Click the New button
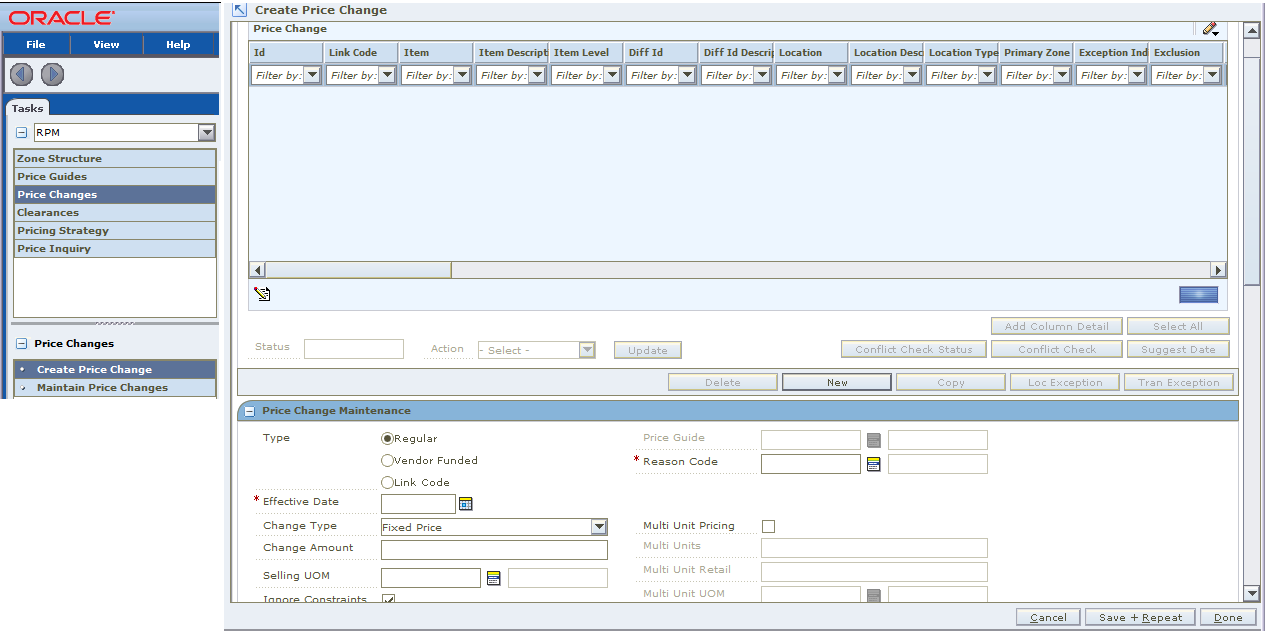Screen dimensions: 1274x642 pos(836,381)
